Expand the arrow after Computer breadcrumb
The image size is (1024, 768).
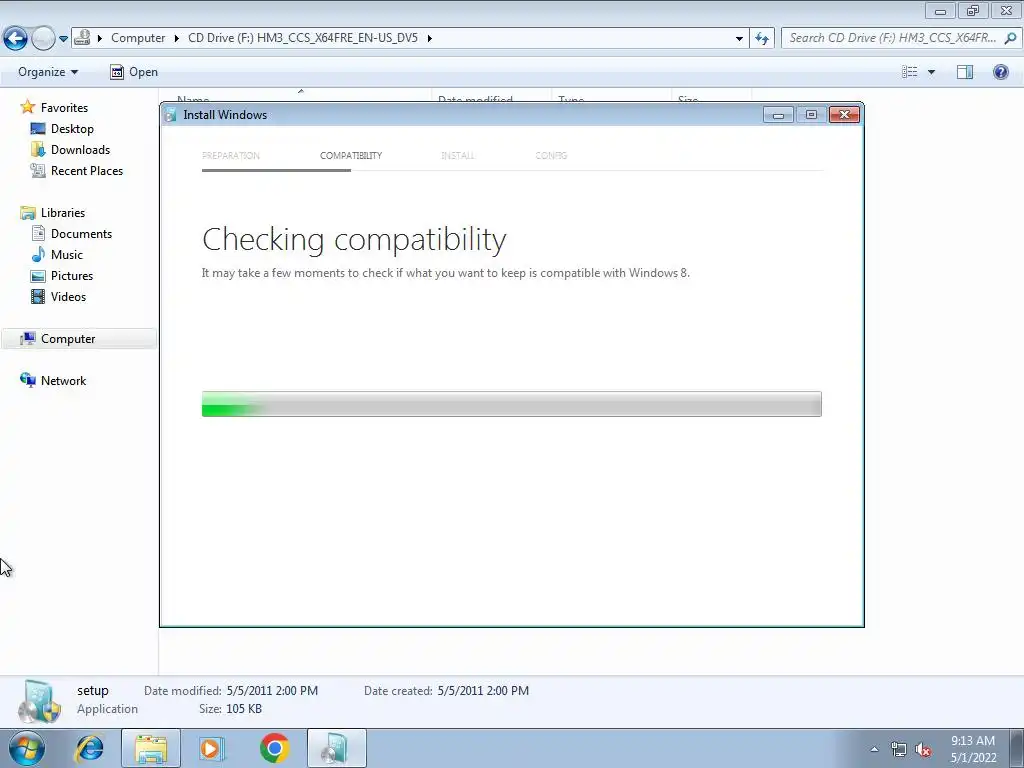click(x=176, y=38)
